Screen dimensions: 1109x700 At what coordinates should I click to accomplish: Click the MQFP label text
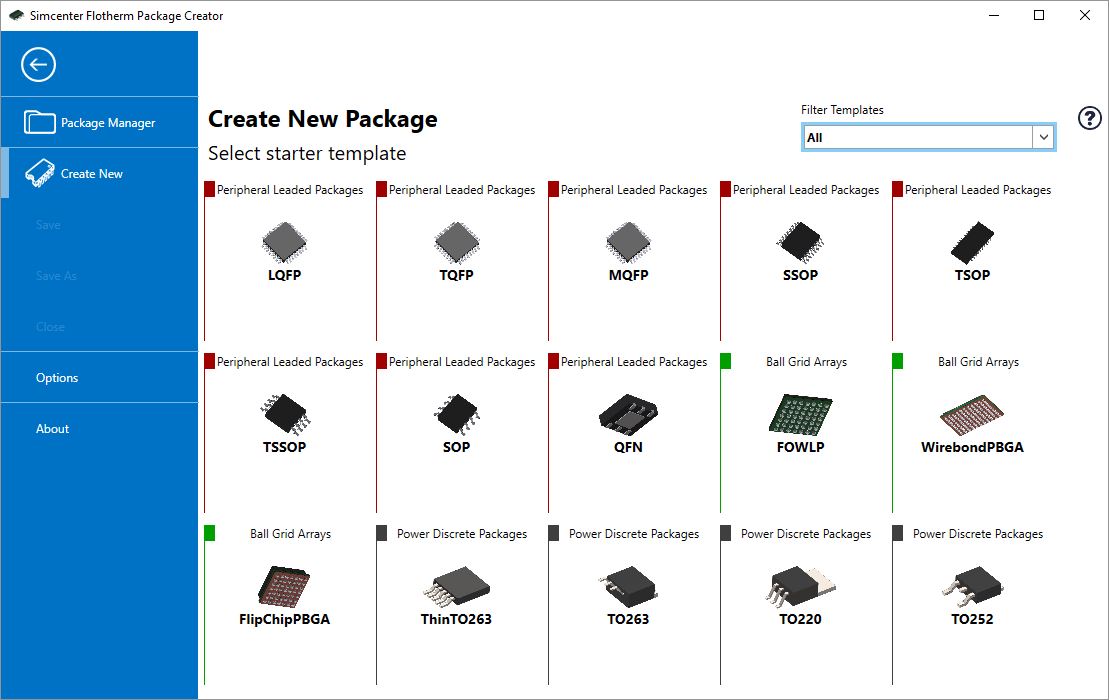click(x=628, y=275)
